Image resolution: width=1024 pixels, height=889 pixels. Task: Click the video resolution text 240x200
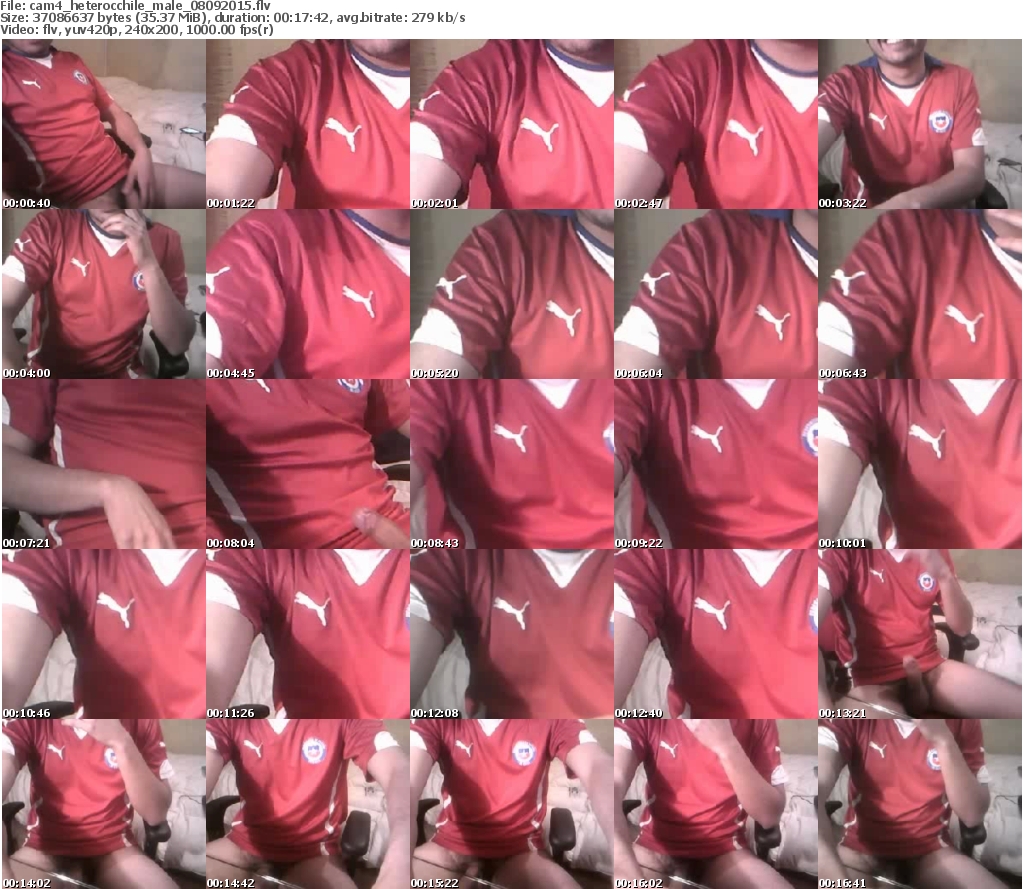pos(151,29)
